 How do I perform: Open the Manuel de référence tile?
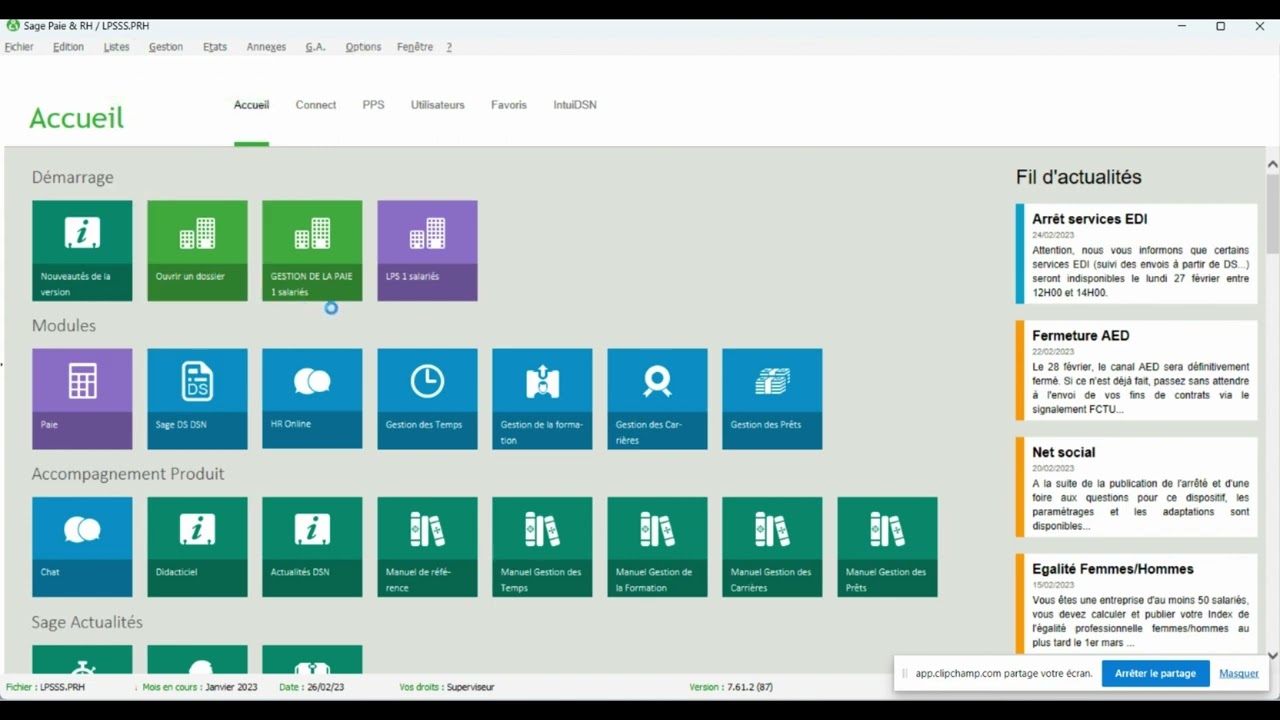click(427, 547)
